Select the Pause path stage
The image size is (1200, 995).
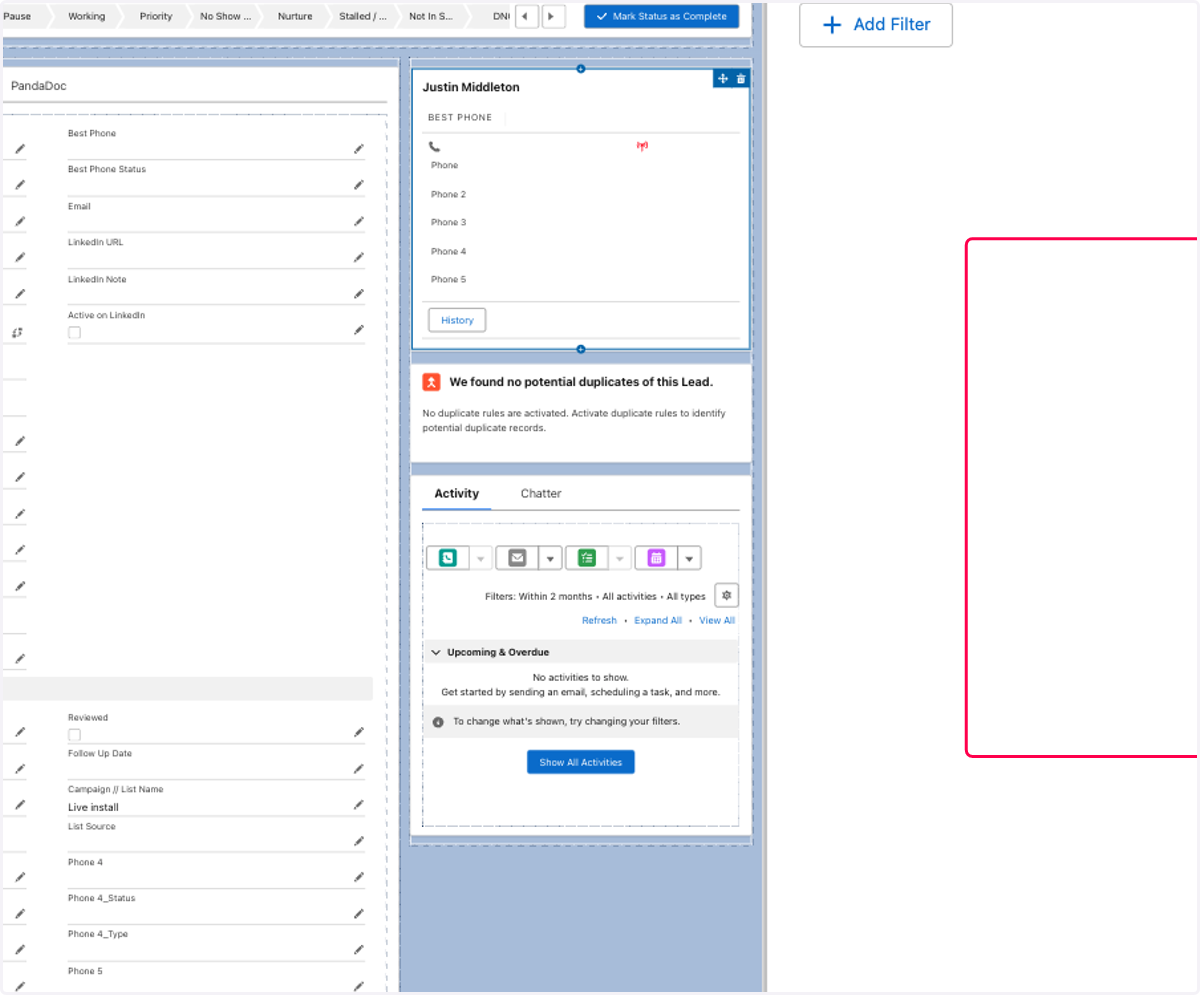[24, 16]
